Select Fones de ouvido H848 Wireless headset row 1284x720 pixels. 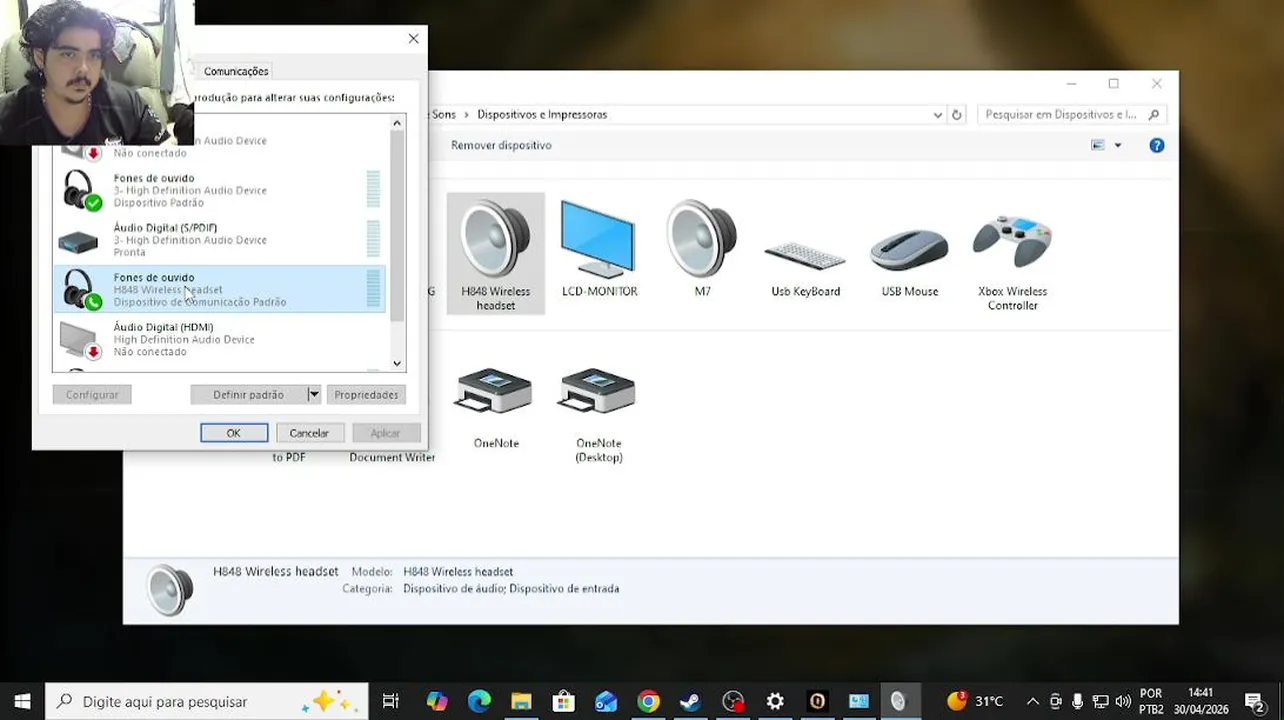click(219, 289)
